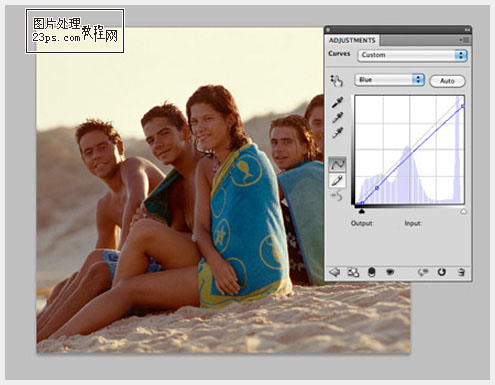Viewport: 495px width, 385px height.
Task: Pick the white point eyedropper
Action: [x=337, y=133]
